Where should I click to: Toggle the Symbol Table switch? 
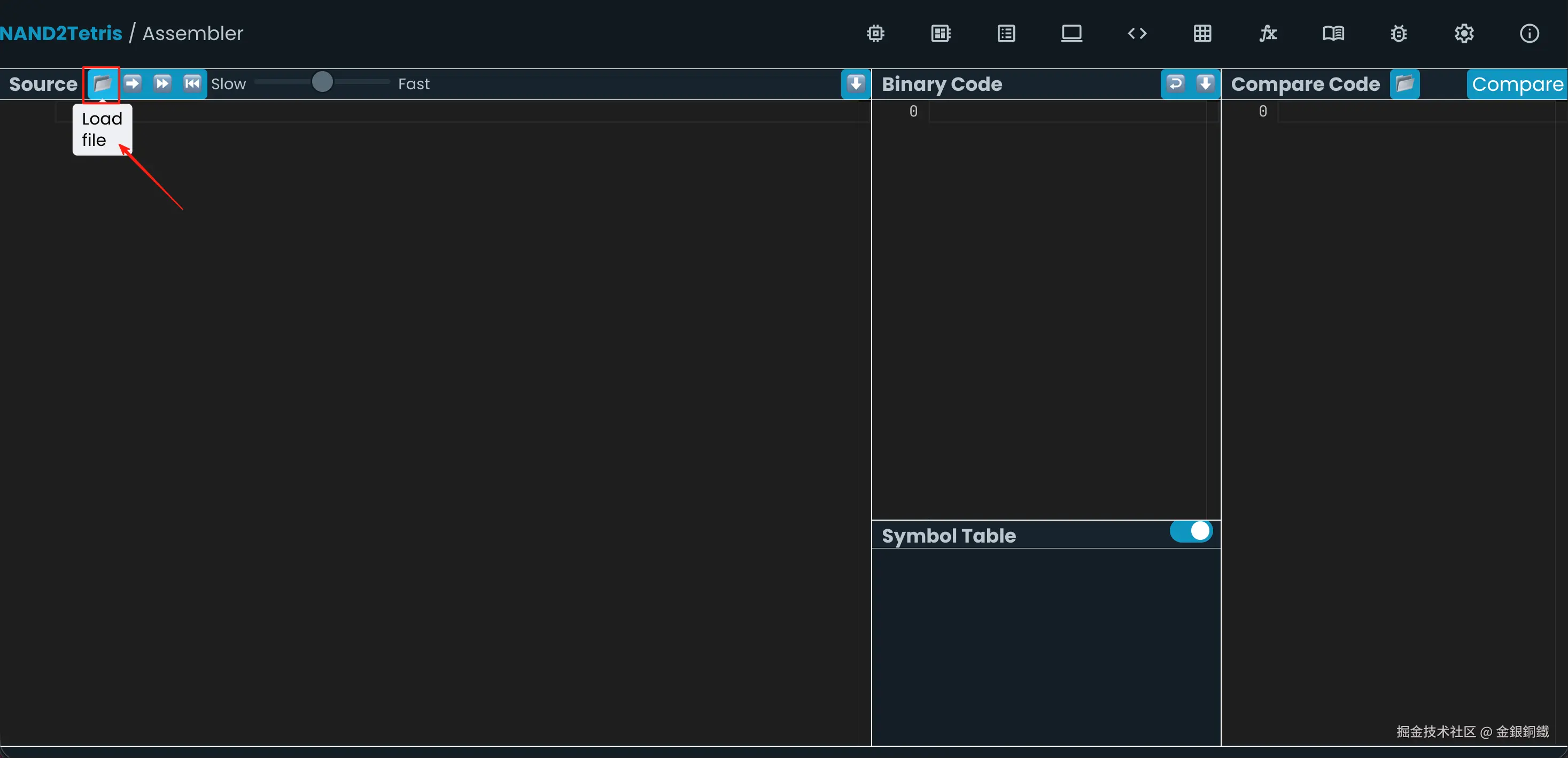pyautogui.click(x=1191, y=531)
